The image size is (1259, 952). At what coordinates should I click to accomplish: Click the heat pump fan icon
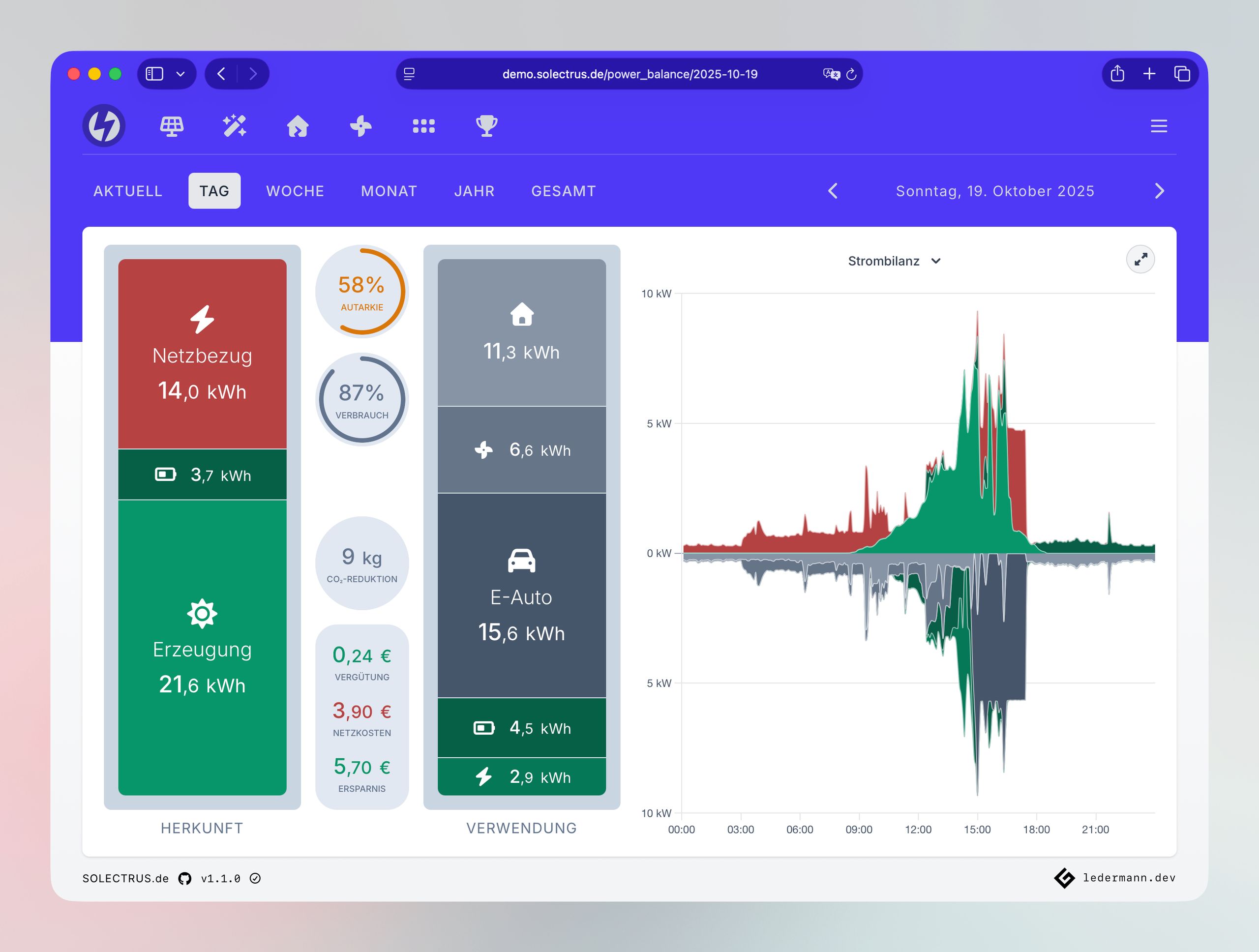point(361,126)
